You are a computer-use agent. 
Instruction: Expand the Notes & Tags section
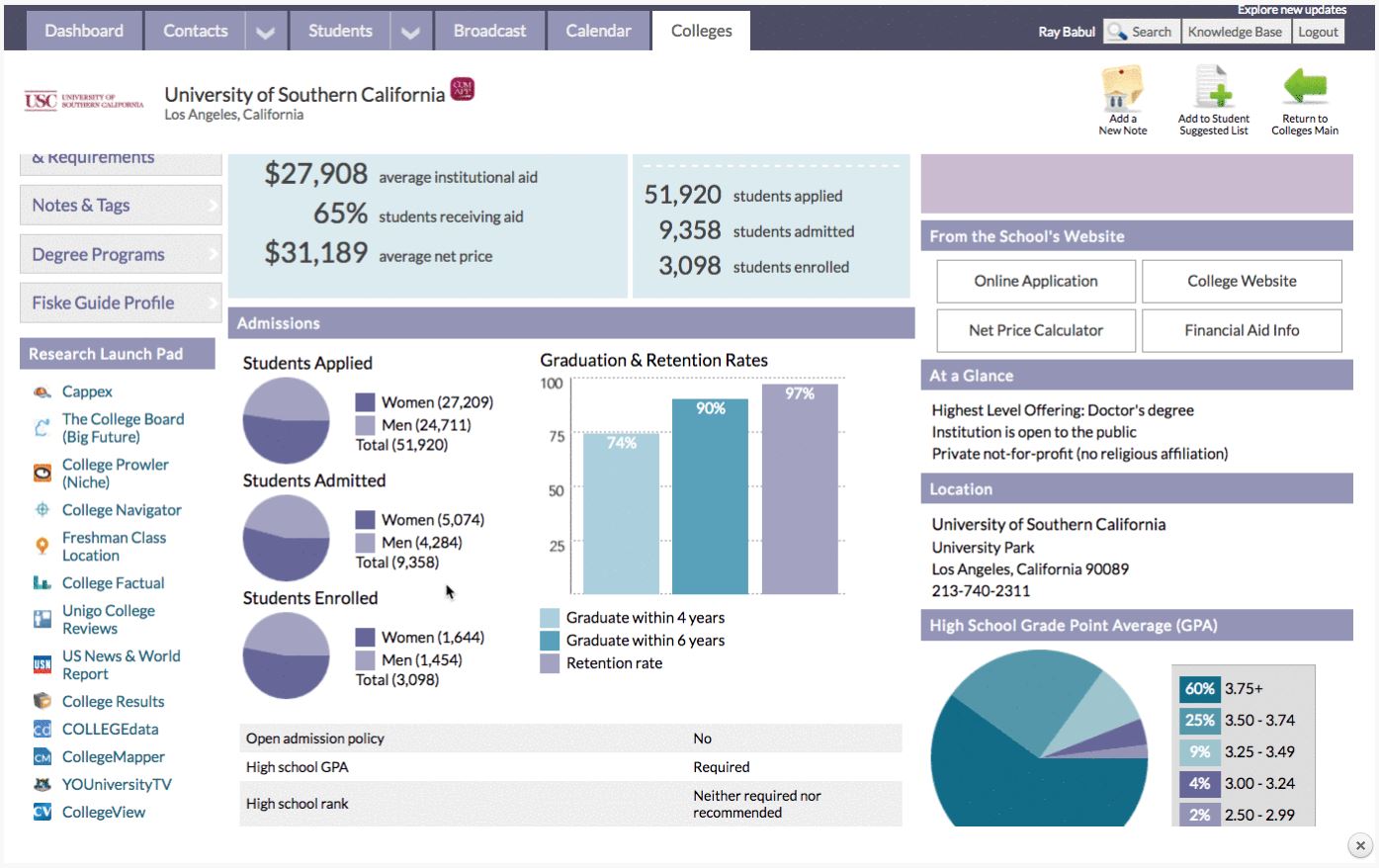[121, 205]
